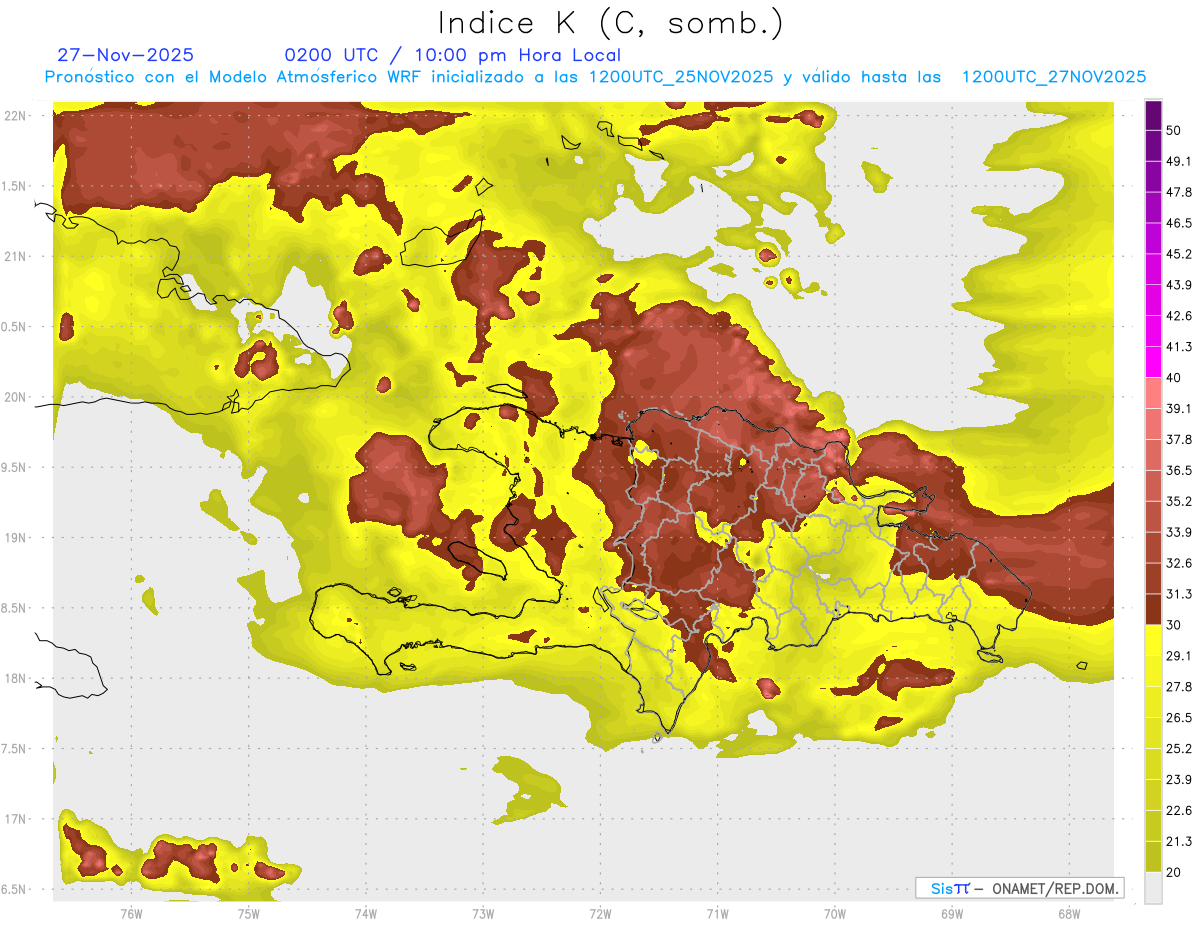The height and width of the screenshot is (927, 1200).
Task: Click the colorbar value "35.2"
Action: click(x=1179, y=501)
